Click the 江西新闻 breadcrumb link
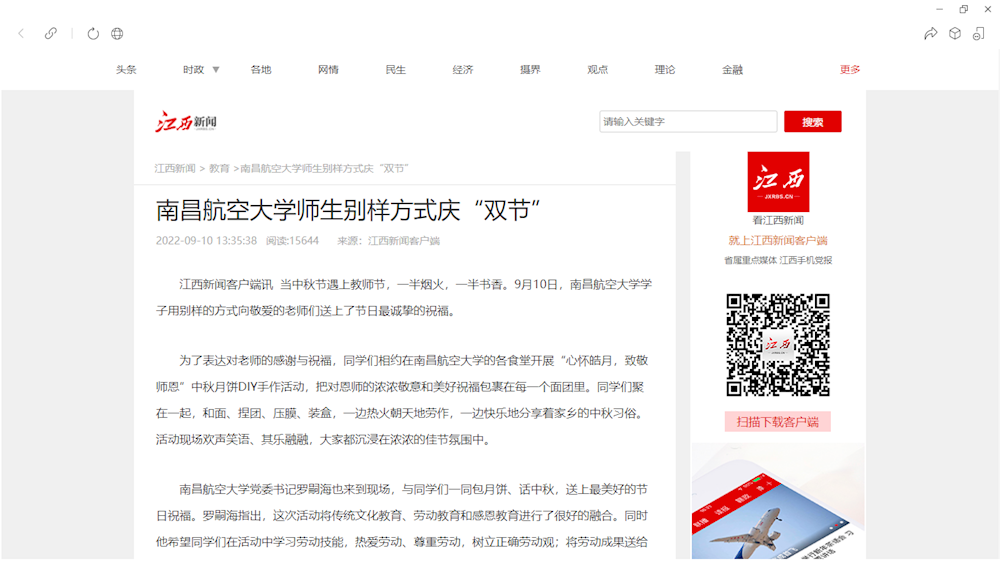1000x562 pixels. click(175, 168)
